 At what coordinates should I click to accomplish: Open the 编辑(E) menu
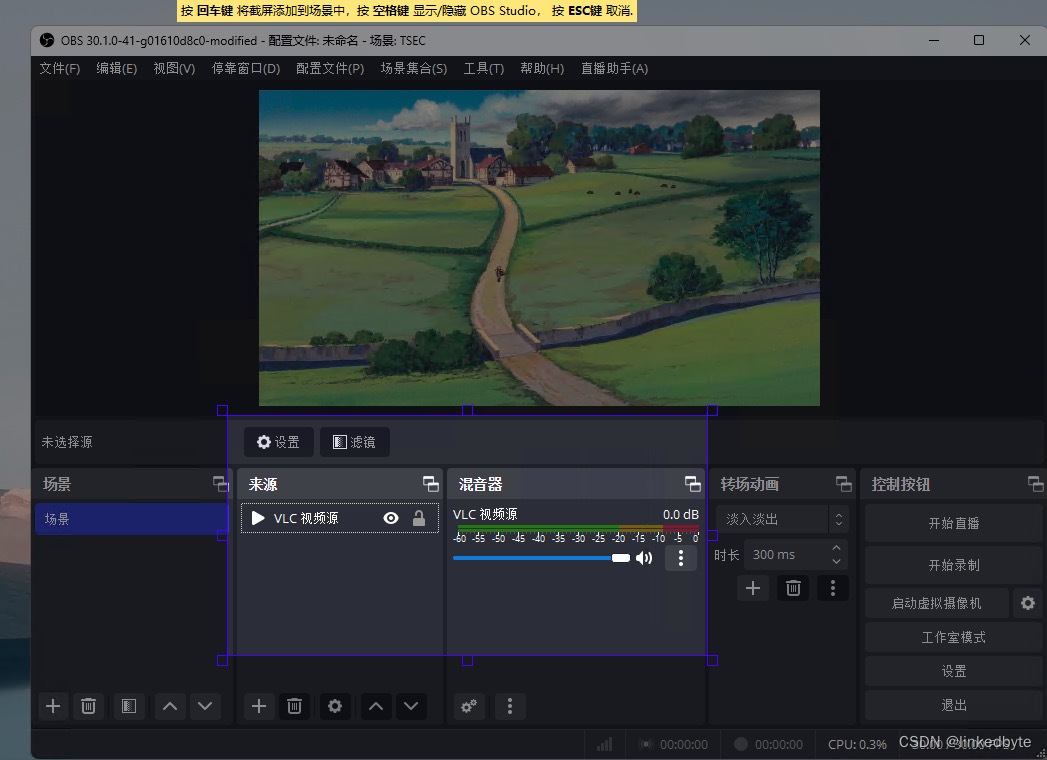(117, 69)
